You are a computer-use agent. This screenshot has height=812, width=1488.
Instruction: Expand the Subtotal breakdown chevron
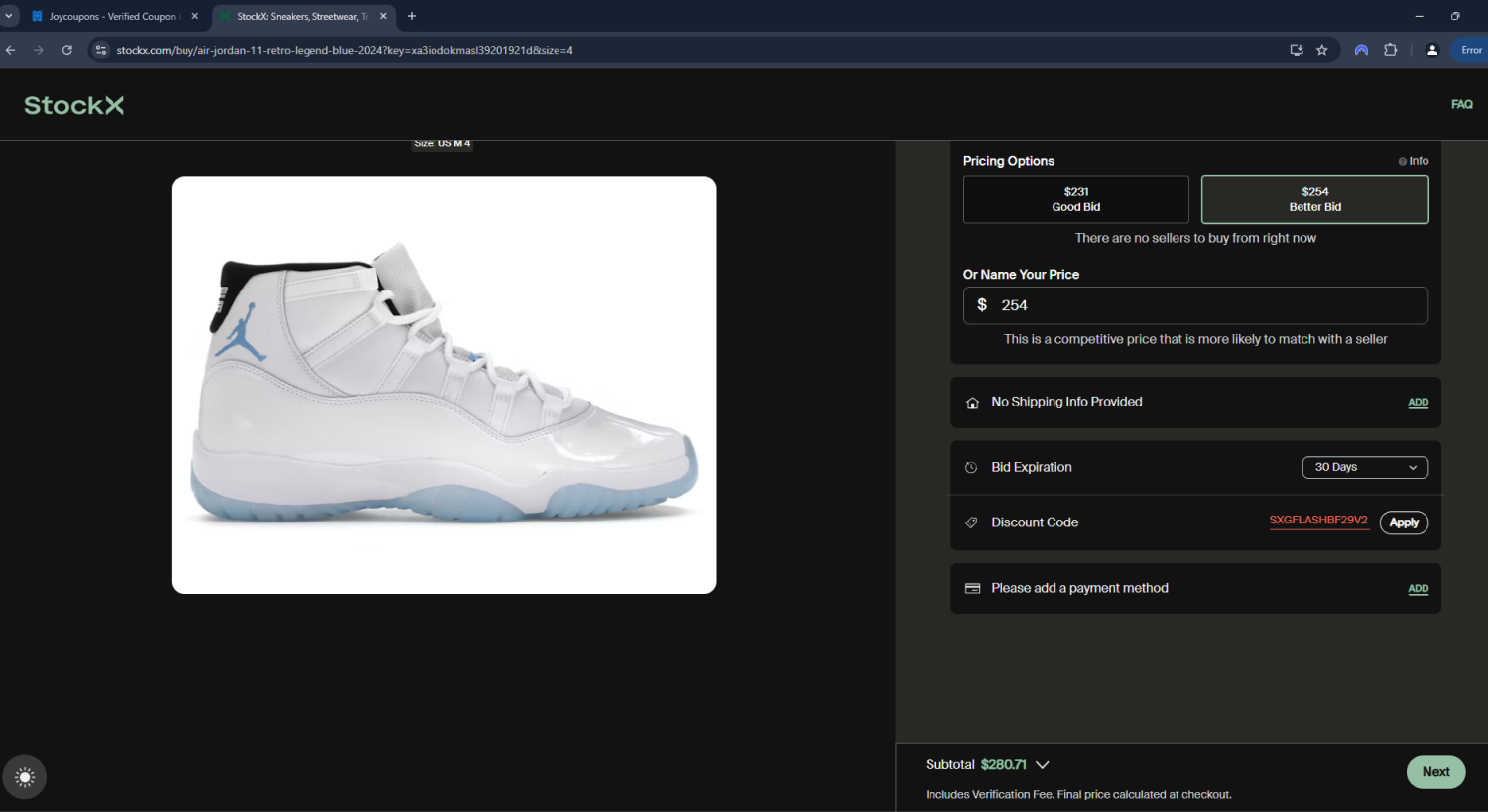[x=1042, y=764]
